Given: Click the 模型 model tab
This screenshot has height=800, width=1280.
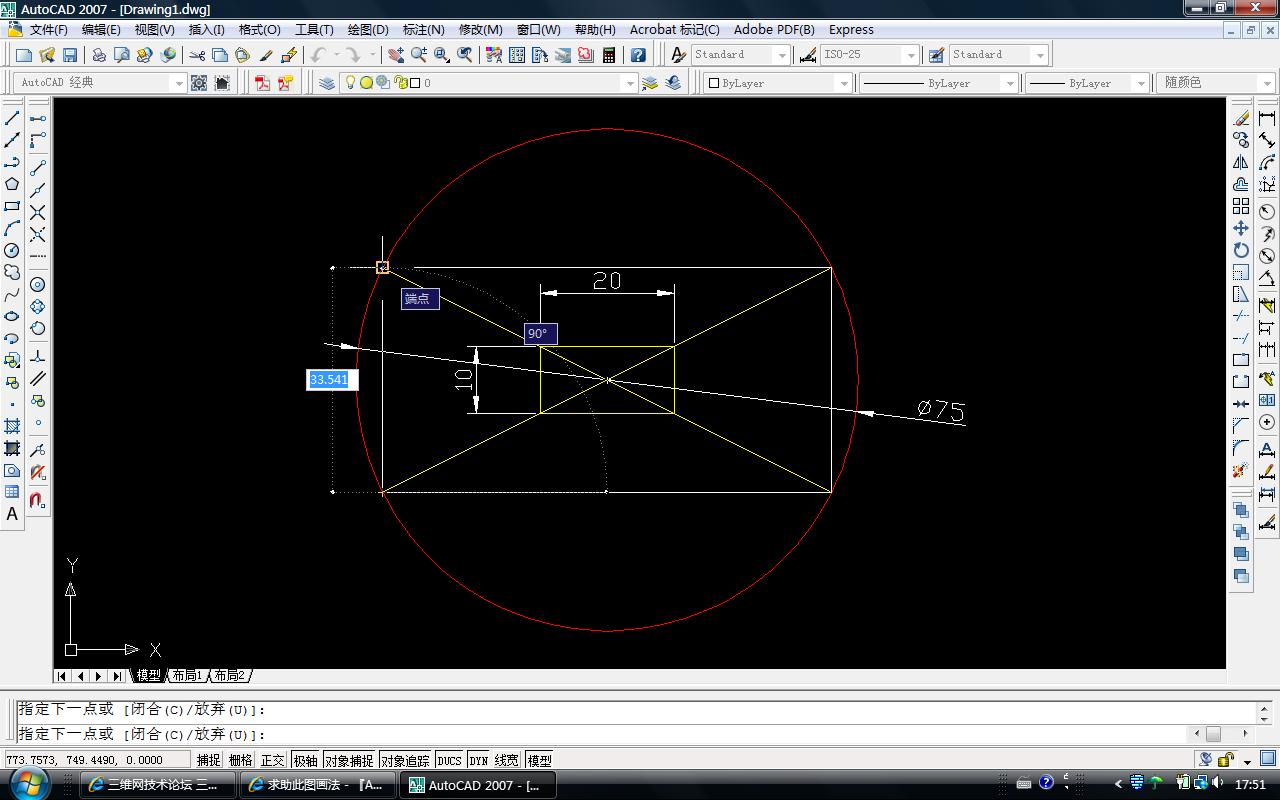Looking at the screenshot, I should coord(148,676).
